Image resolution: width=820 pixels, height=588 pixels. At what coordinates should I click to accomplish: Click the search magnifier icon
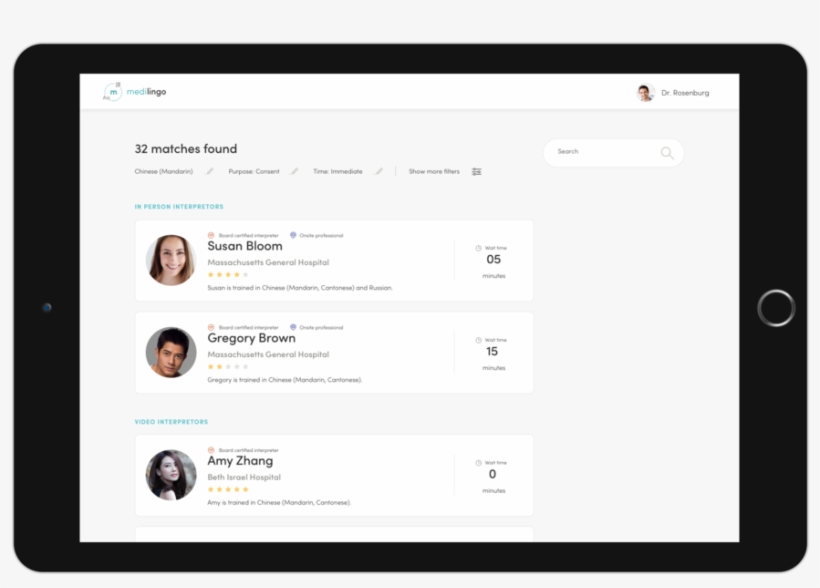tap(667, 153)
